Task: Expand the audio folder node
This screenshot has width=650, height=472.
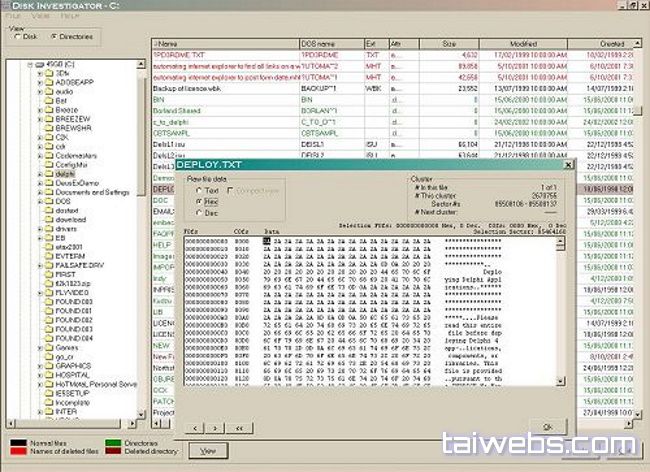Action: (40, 92)
